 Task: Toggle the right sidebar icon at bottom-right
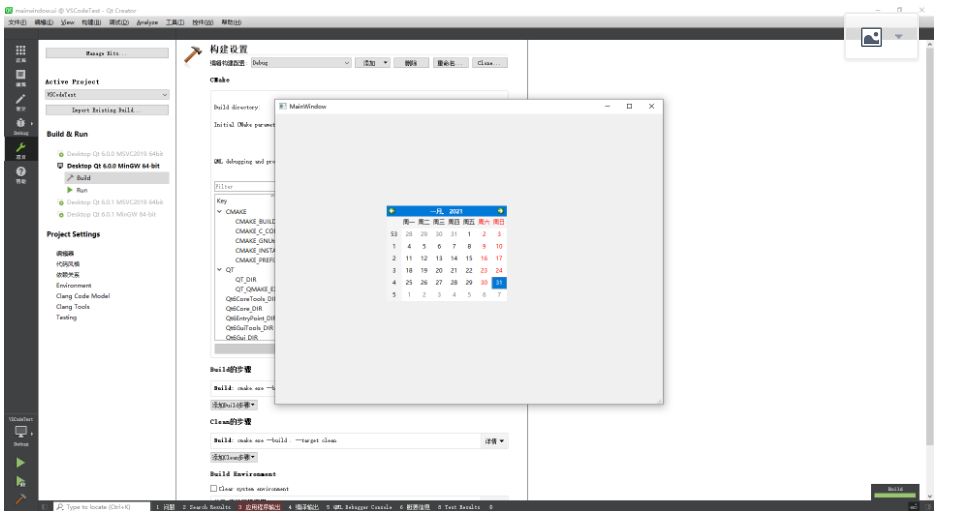click(928, 507)
